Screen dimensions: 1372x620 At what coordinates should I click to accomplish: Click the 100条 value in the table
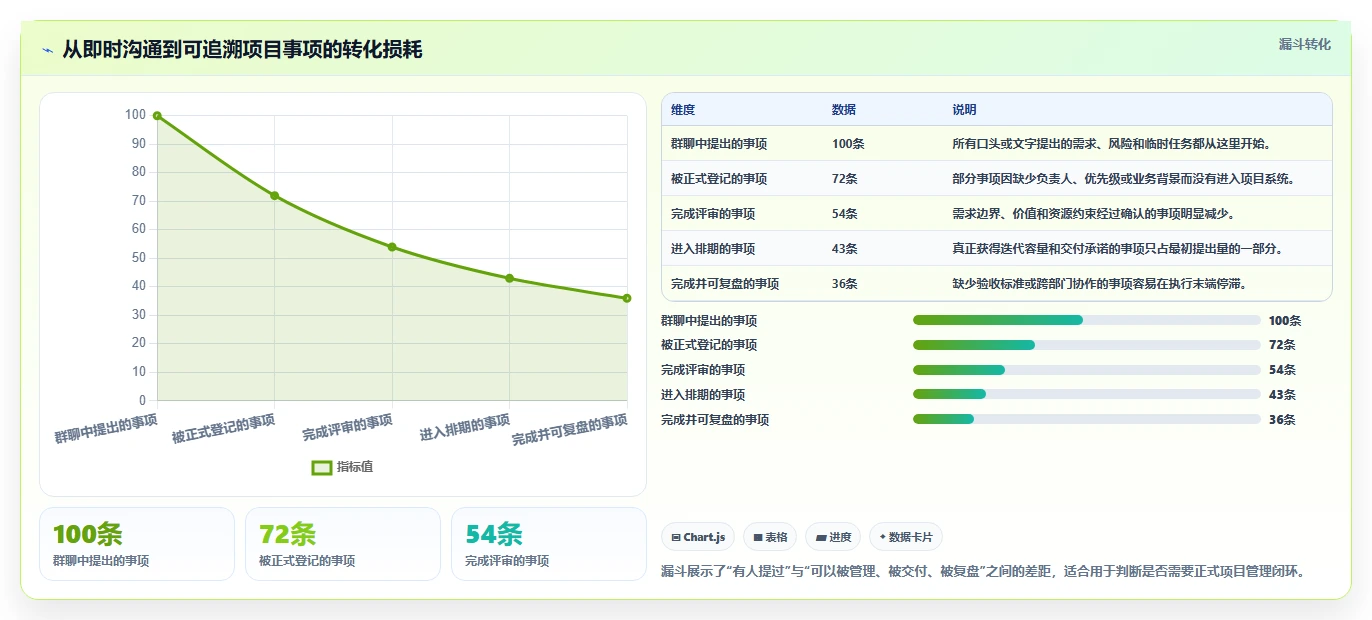(848, 144)
